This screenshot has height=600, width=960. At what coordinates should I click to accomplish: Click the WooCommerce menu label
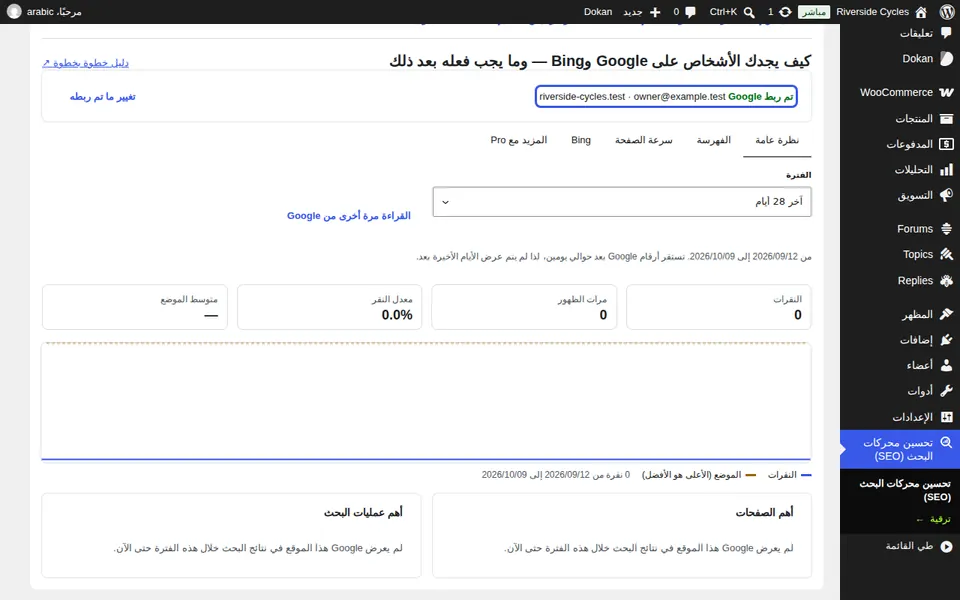[x=896, y=92]
